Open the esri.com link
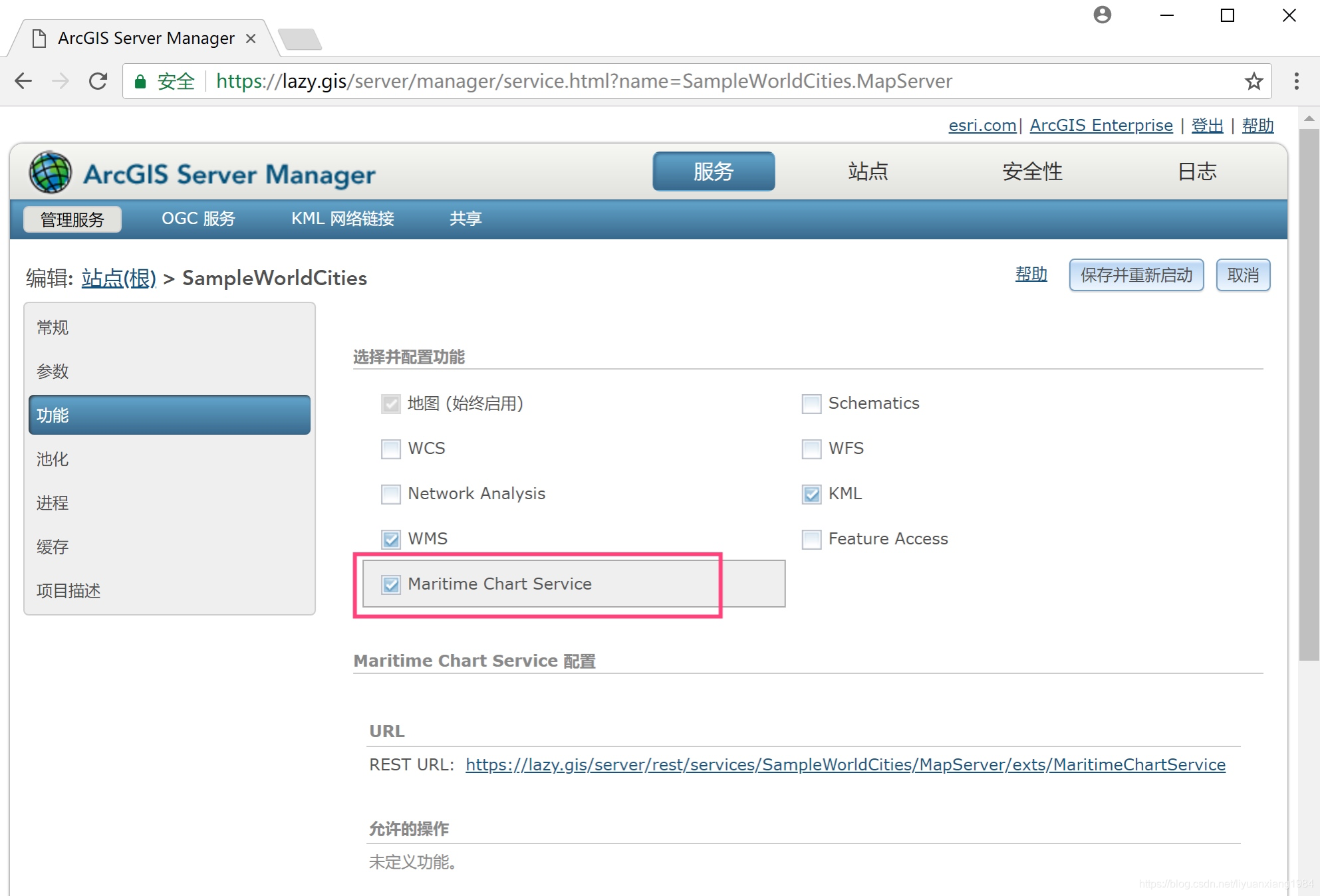Viewport: 1320px width, 896px height. tap(982, 126)
